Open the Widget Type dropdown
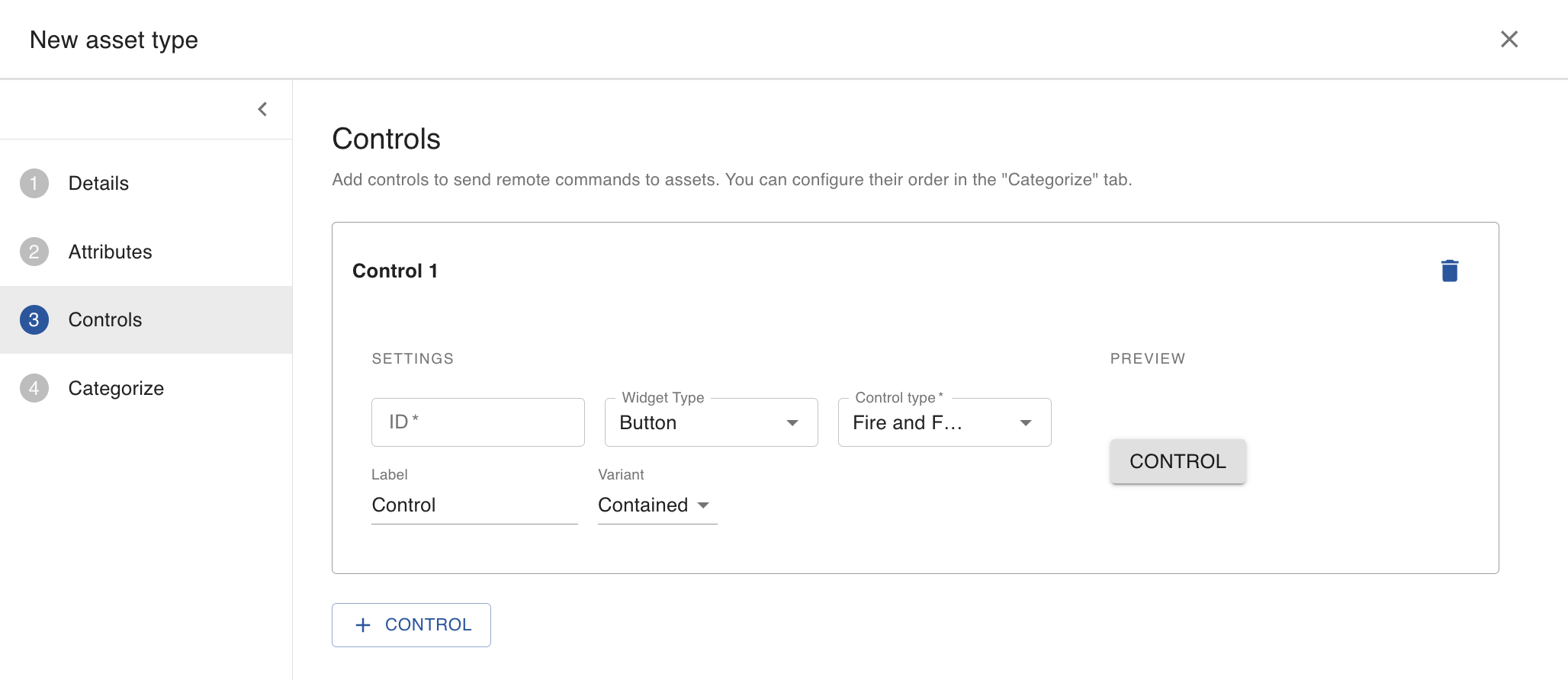The width and height of the screenshot is (1568, 680). click(x=710, y=422)
